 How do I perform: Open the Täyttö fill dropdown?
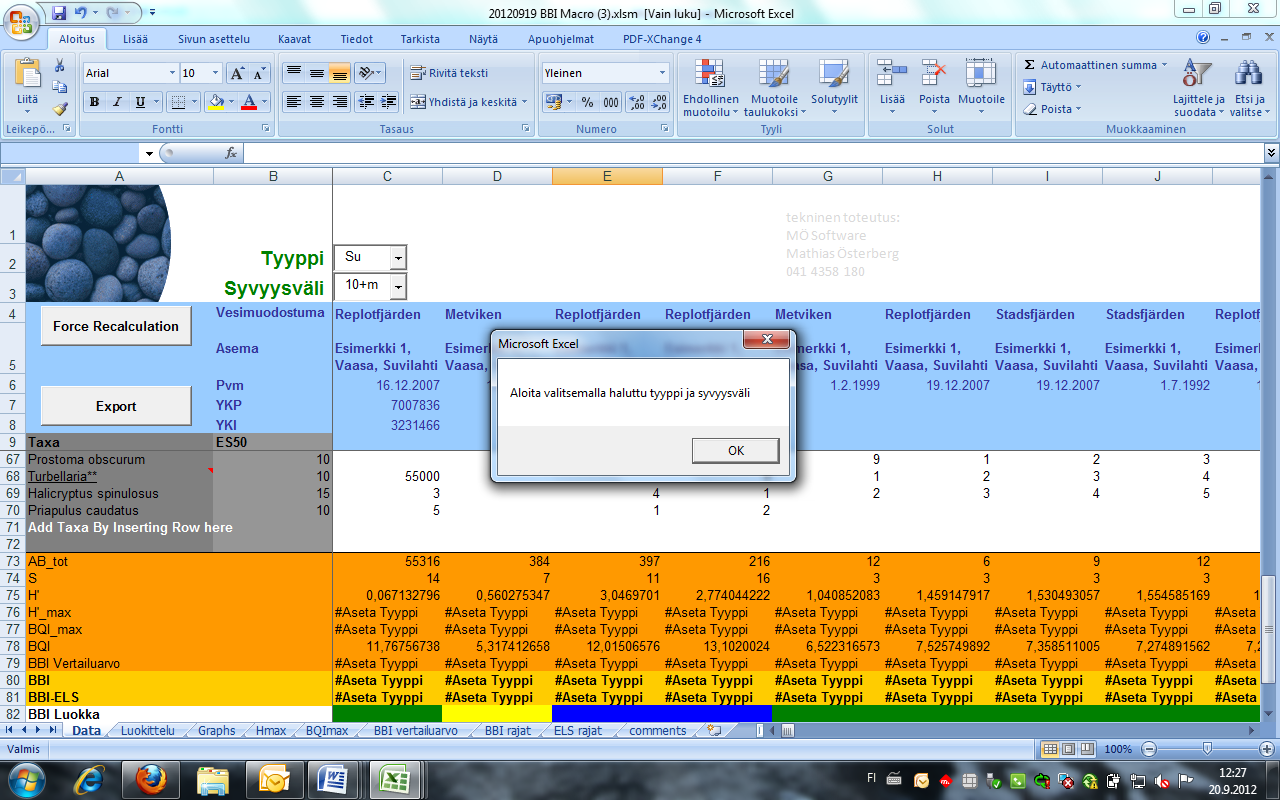click(x=1051, y=87)
